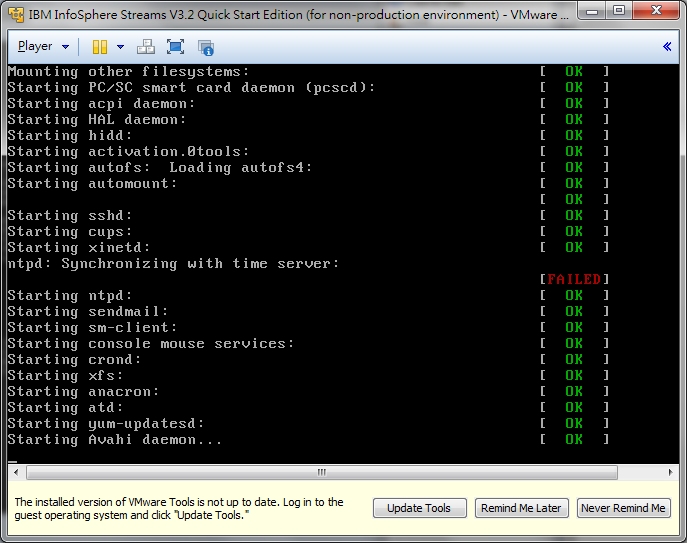The image size is (687, 543).
Task: Open the Unity mode icon
Action: (206, 47)
